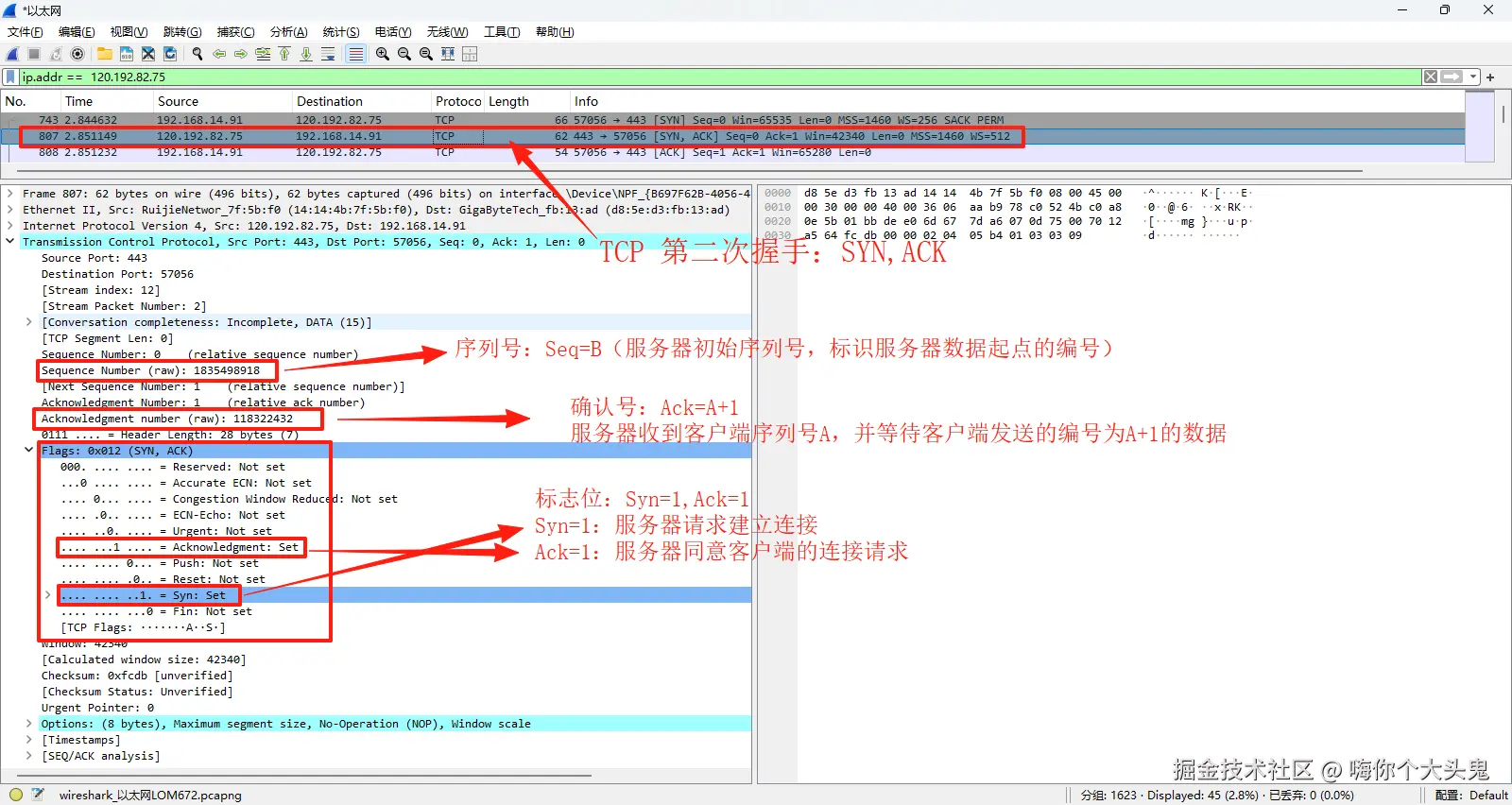Go back in packet history arrow
1512x805 pixels.
coord(219,54)
